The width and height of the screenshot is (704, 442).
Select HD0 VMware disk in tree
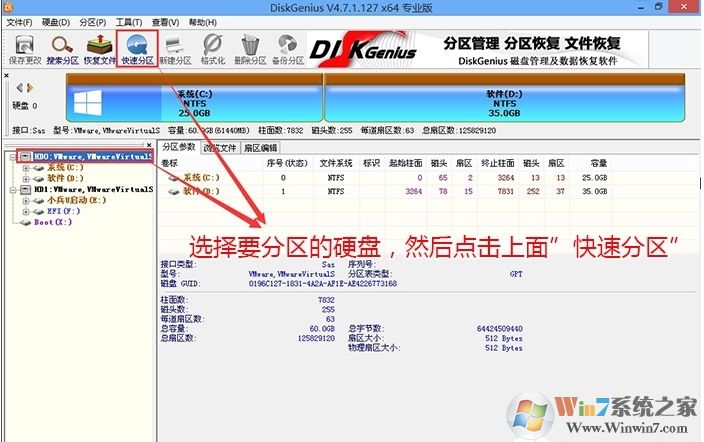pyautogui.click(x=92, y=156)
